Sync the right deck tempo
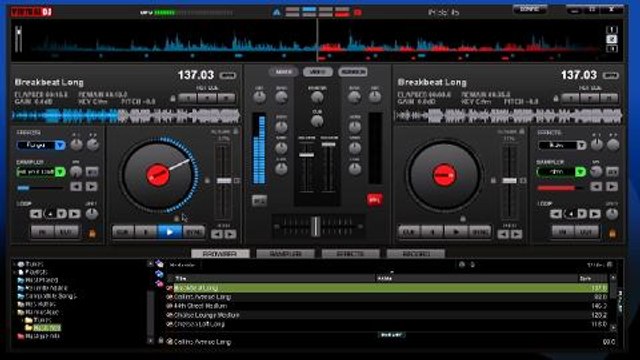This screenshot has height=360, width=640. point(480,232)
